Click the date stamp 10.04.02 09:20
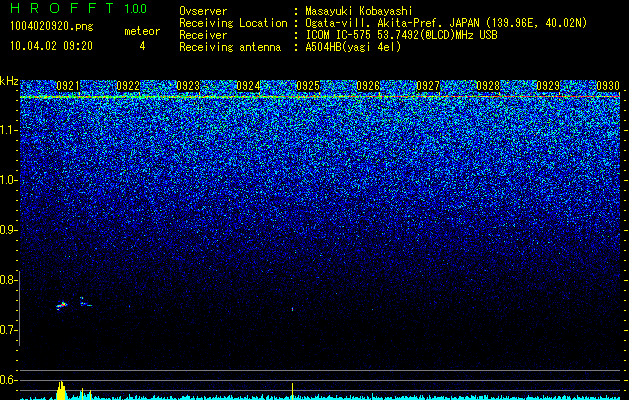 pos(51,46)
